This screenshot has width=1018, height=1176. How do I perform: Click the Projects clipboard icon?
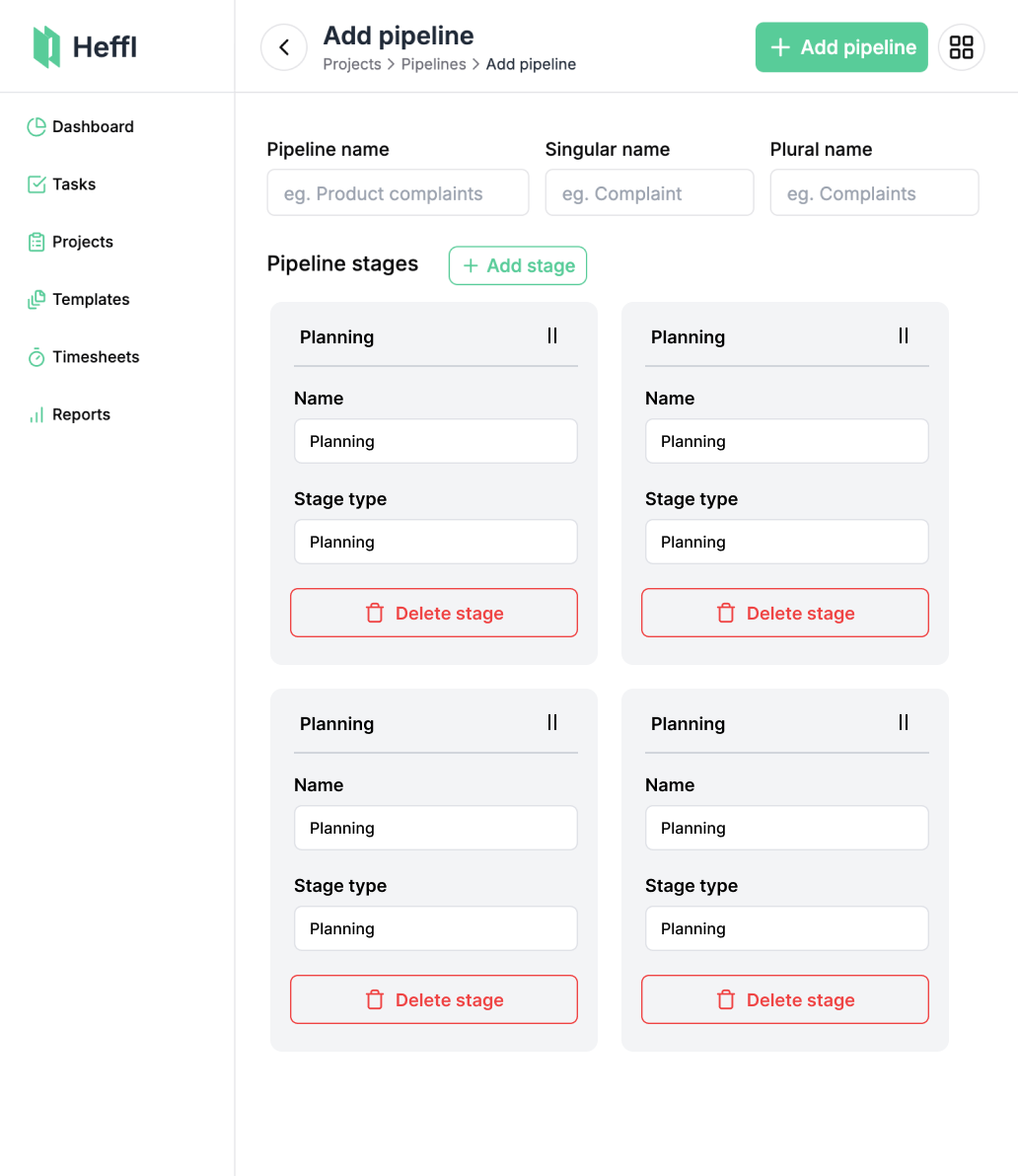coord(36,243)
